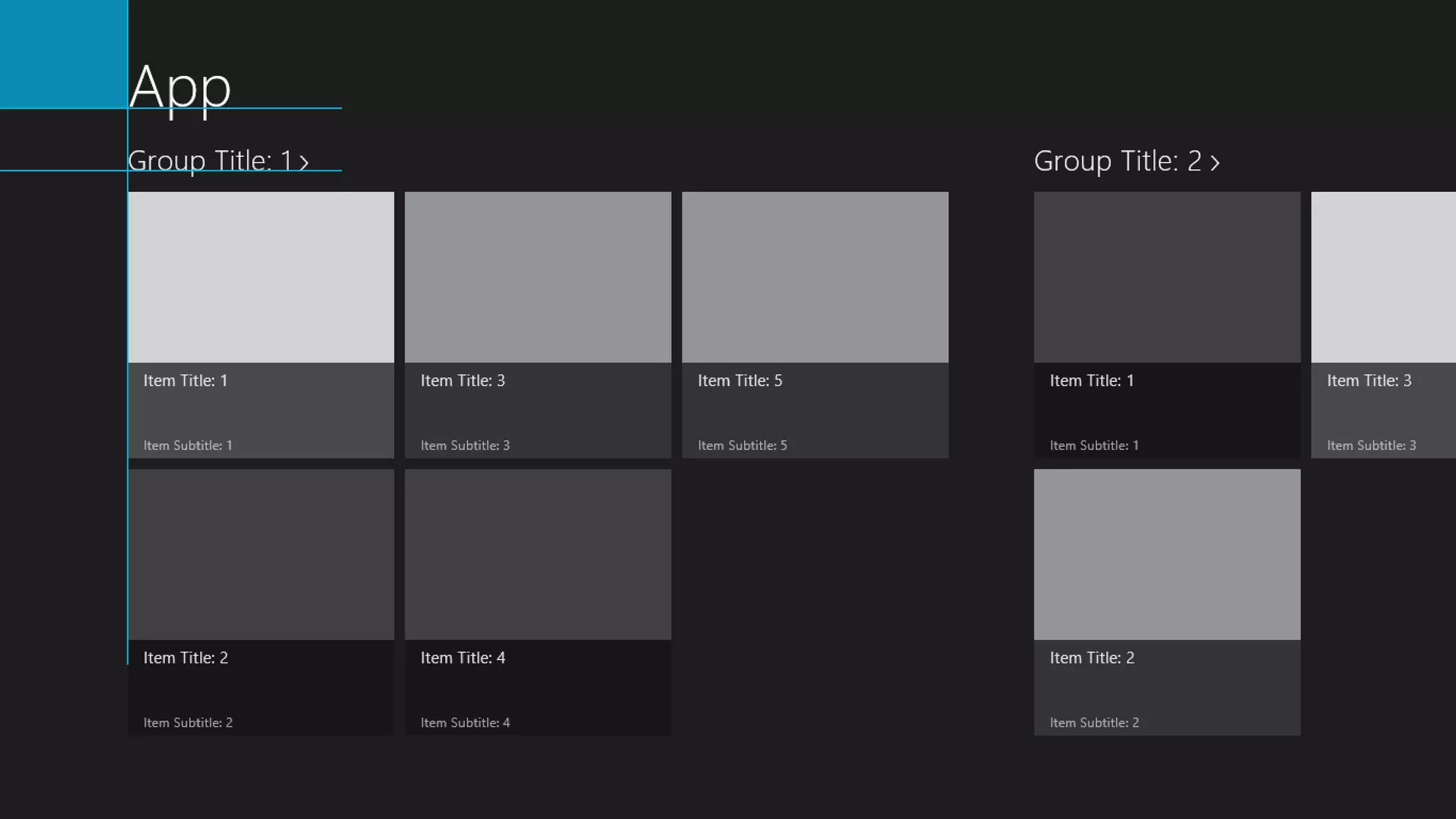Select the gray image of Group 2 Item 2
Viewport: 1456px width, 819px height.
point(1167,555)
